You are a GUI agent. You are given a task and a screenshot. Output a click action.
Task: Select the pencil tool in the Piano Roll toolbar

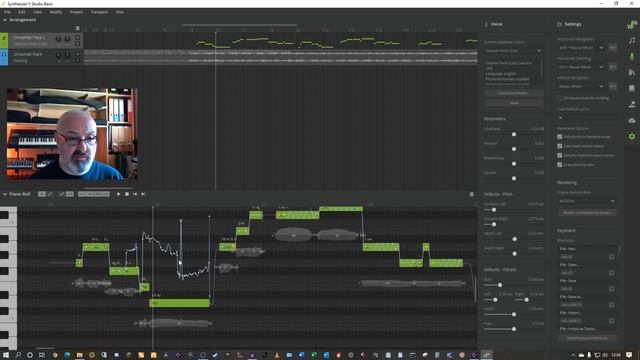click(50, 194)
